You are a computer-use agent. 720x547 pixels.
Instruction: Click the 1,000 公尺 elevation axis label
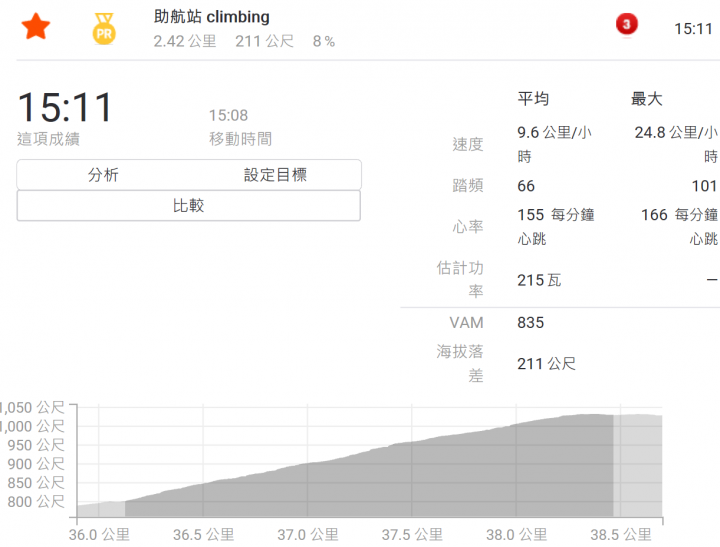32,426
